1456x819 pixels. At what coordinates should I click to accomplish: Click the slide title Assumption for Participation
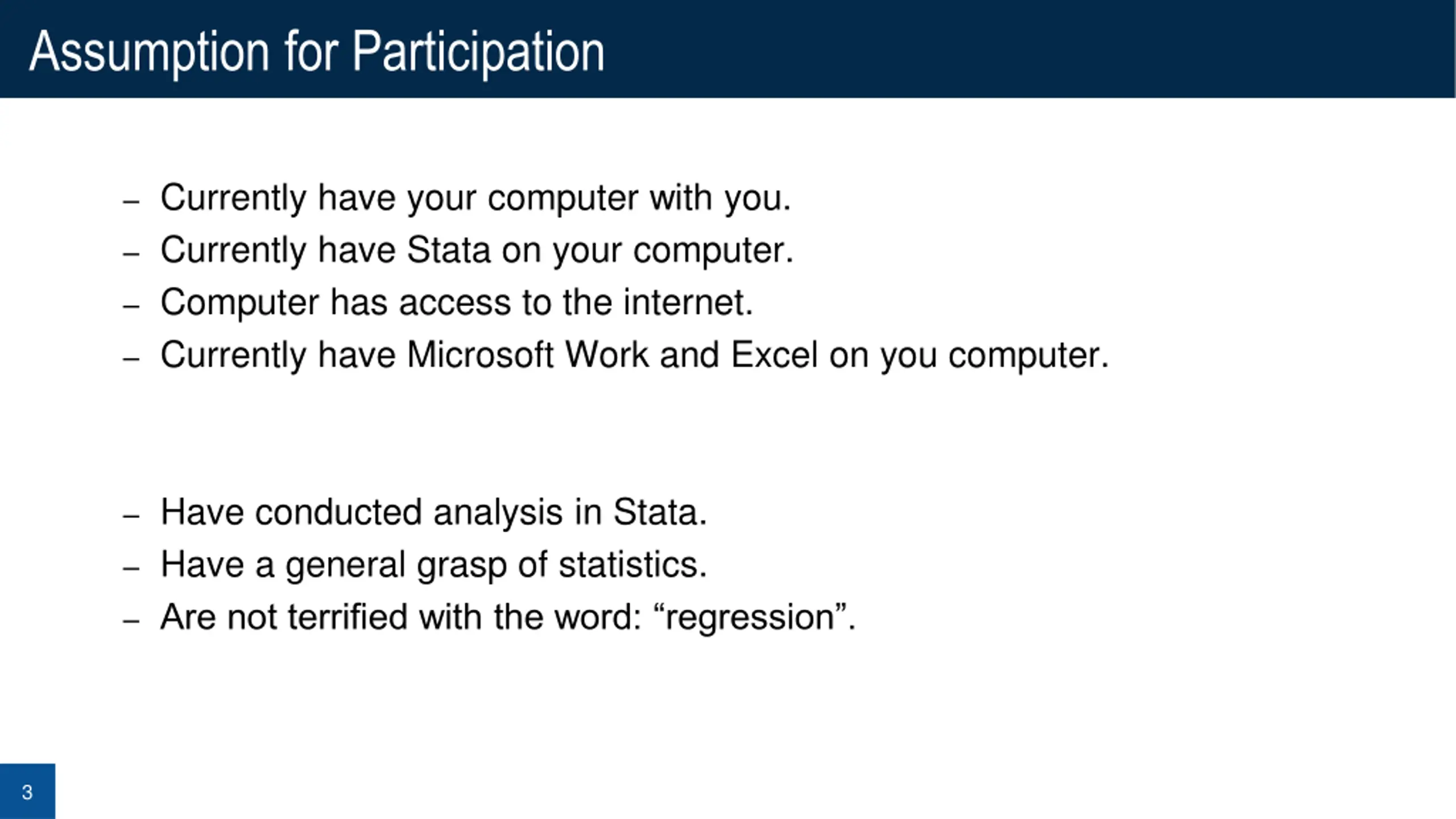click(317, 52)
